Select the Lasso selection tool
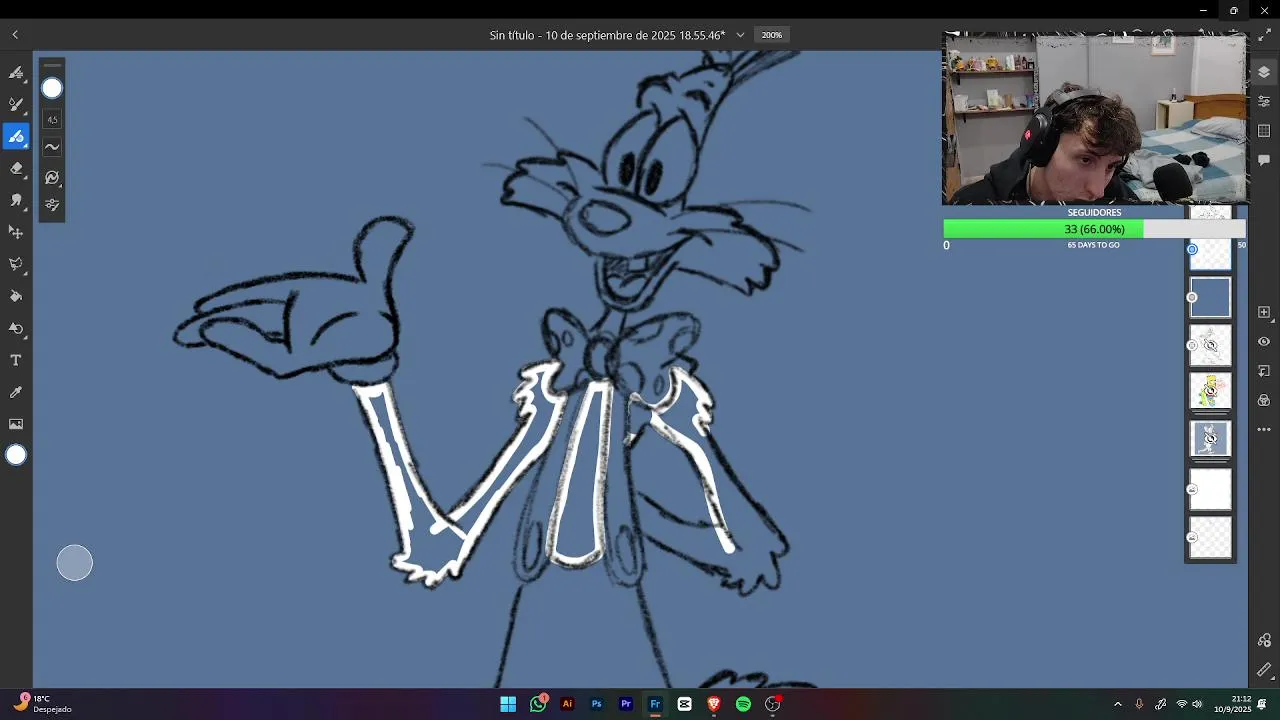 pos(16,264)
